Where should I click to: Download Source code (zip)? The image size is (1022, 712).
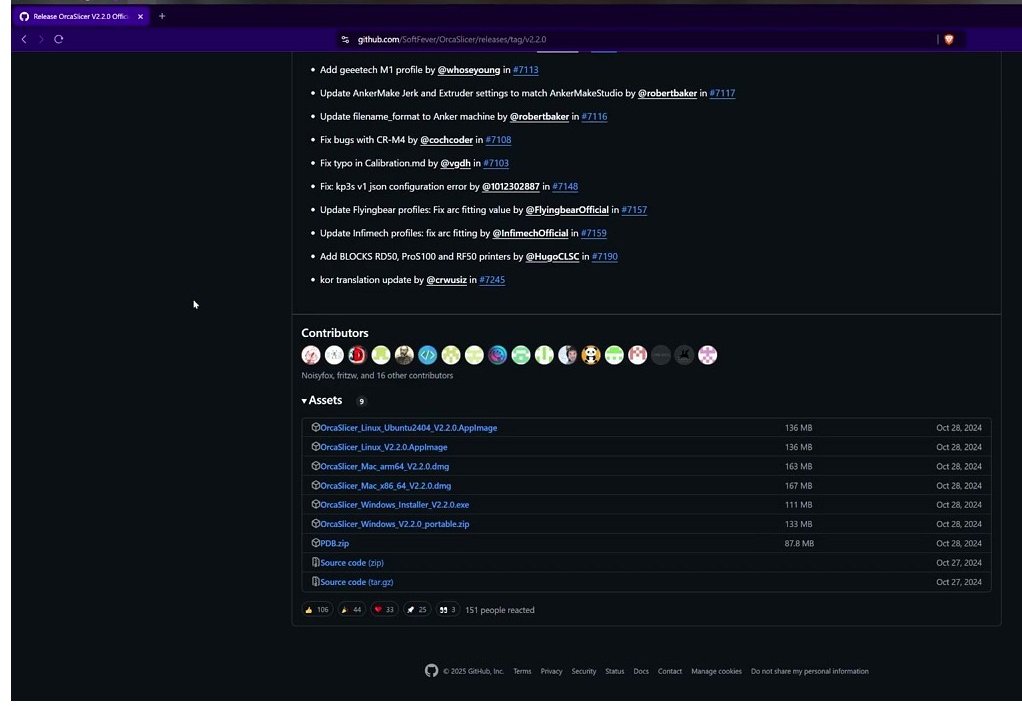(x=351, y=562)
